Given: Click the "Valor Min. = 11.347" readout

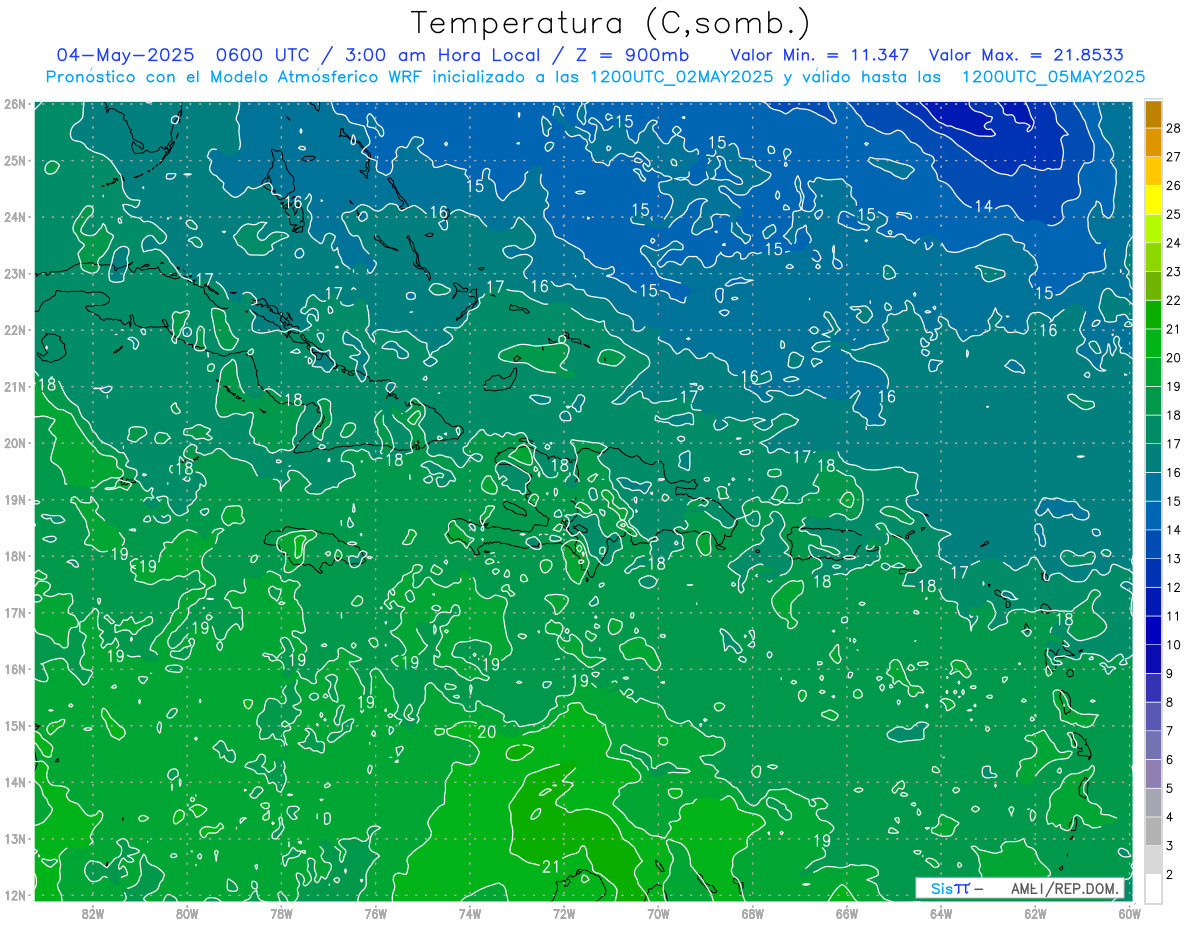Looking at the screenshot, I should coord(819,55).
